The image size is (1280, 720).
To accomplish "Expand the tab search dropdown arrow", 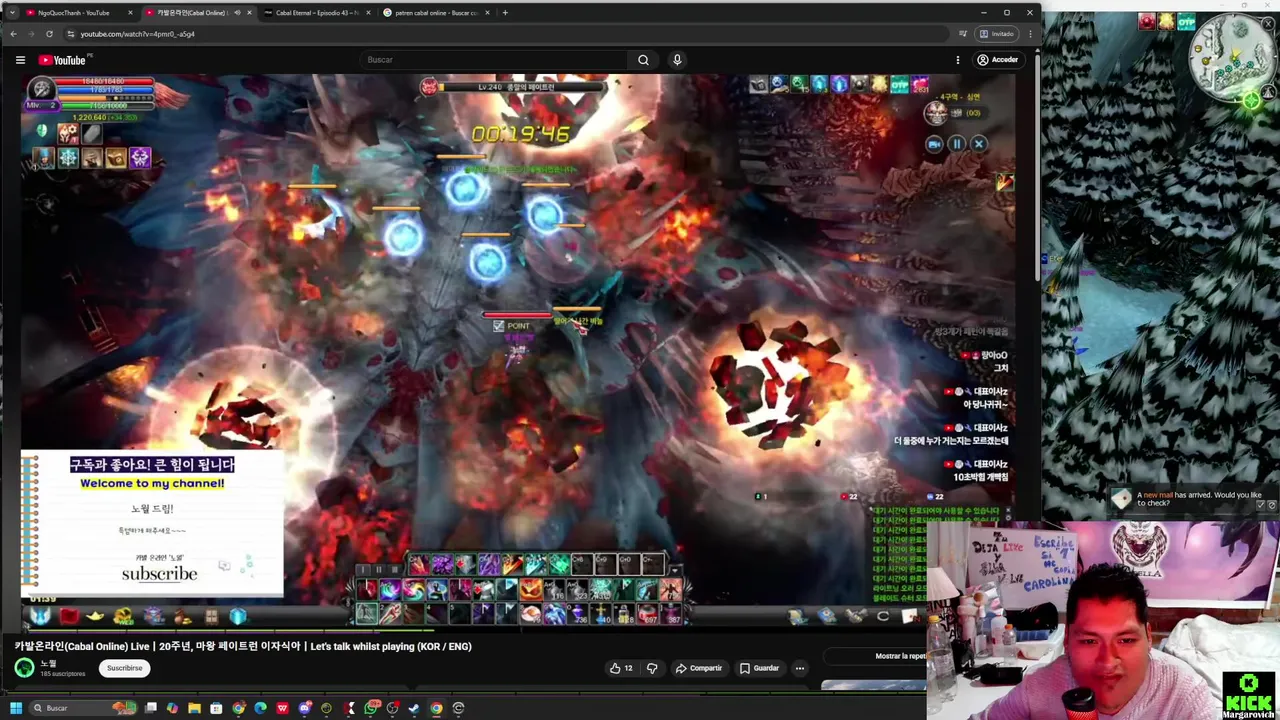I will 11,13.
